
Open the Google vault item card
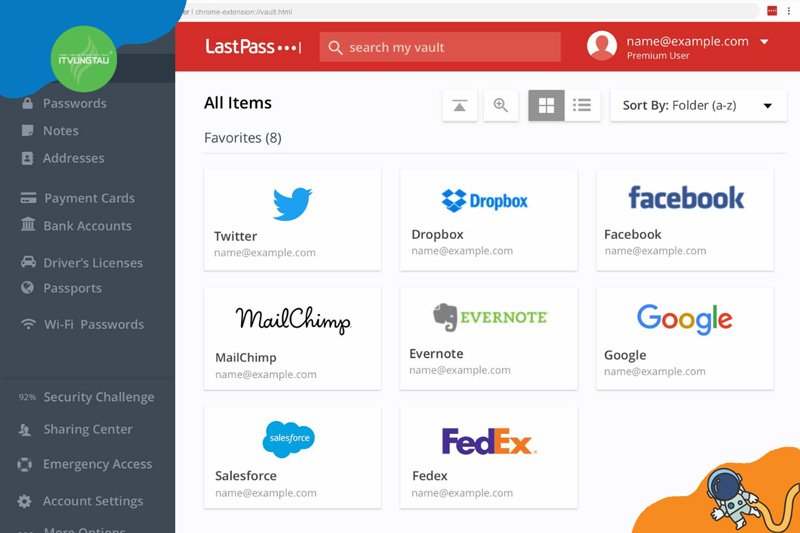[685, 339]
